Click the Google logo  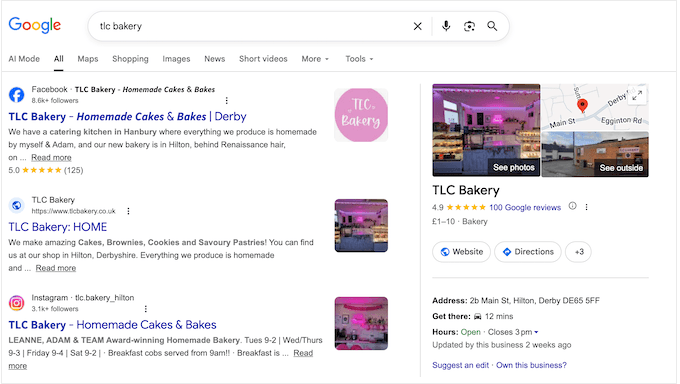pos(35,25)
